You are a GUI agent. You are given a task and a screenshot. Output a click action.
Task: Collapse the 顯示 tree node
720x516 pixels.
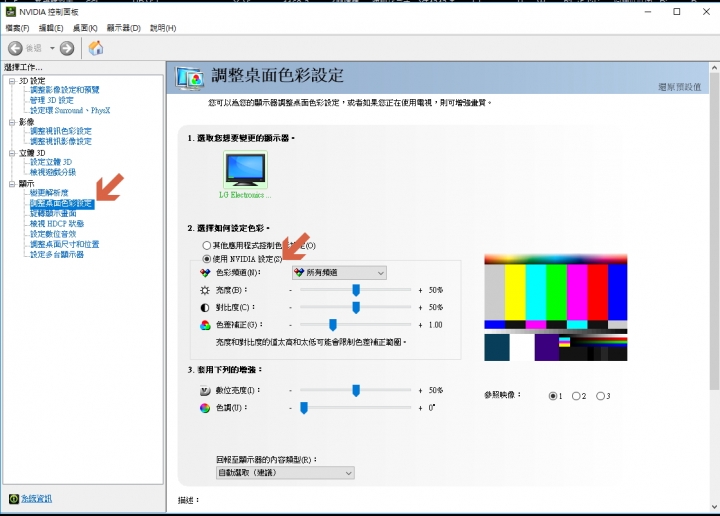12,184
